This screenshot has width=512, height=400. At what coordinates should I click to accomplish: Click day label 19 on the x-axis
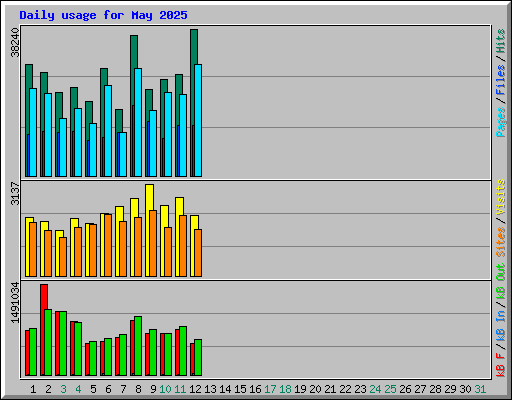[300, 389]
